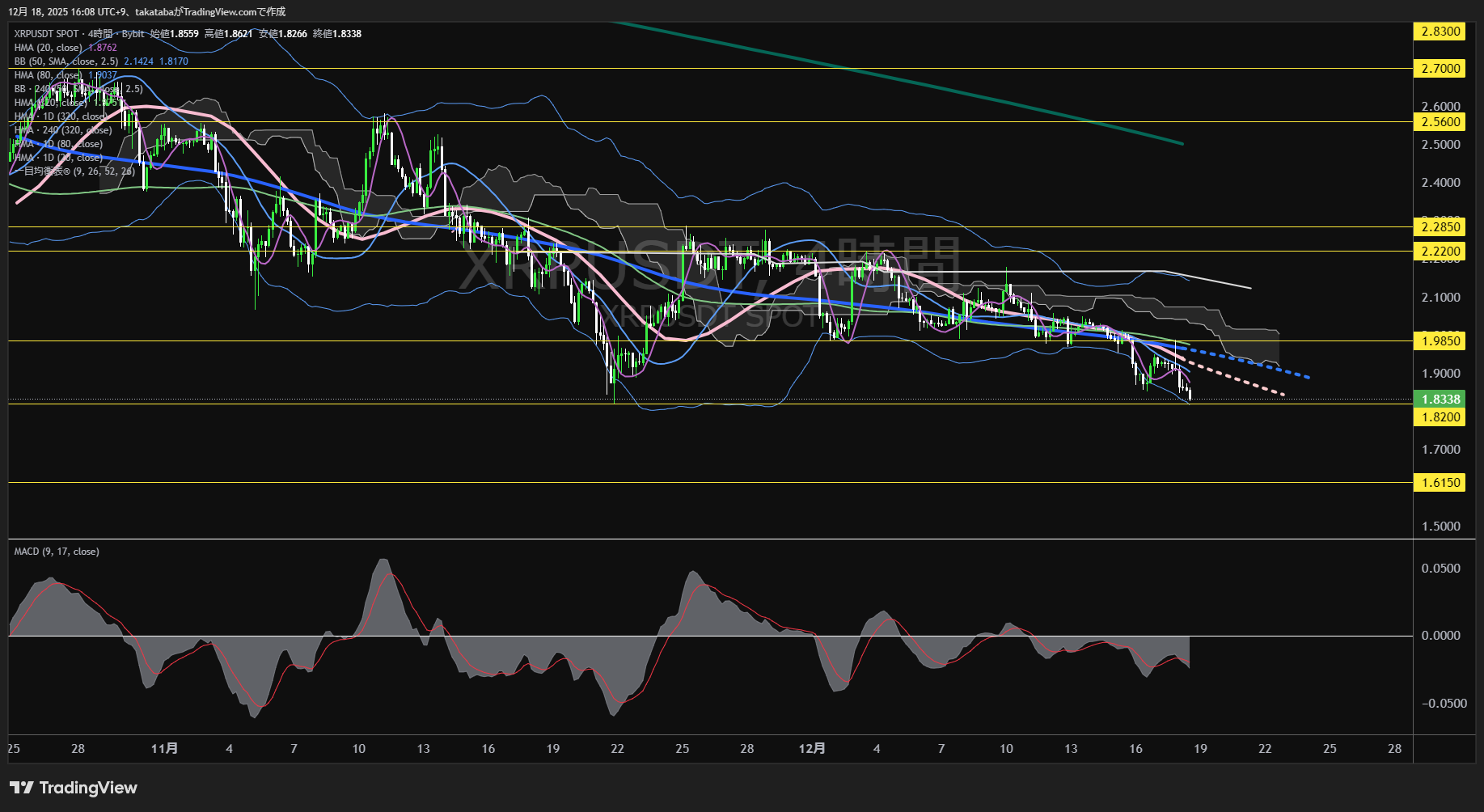Click the MACD (9, 17, close) label
This screenshot has height=812, width=1484.
[x=57, y=552]
